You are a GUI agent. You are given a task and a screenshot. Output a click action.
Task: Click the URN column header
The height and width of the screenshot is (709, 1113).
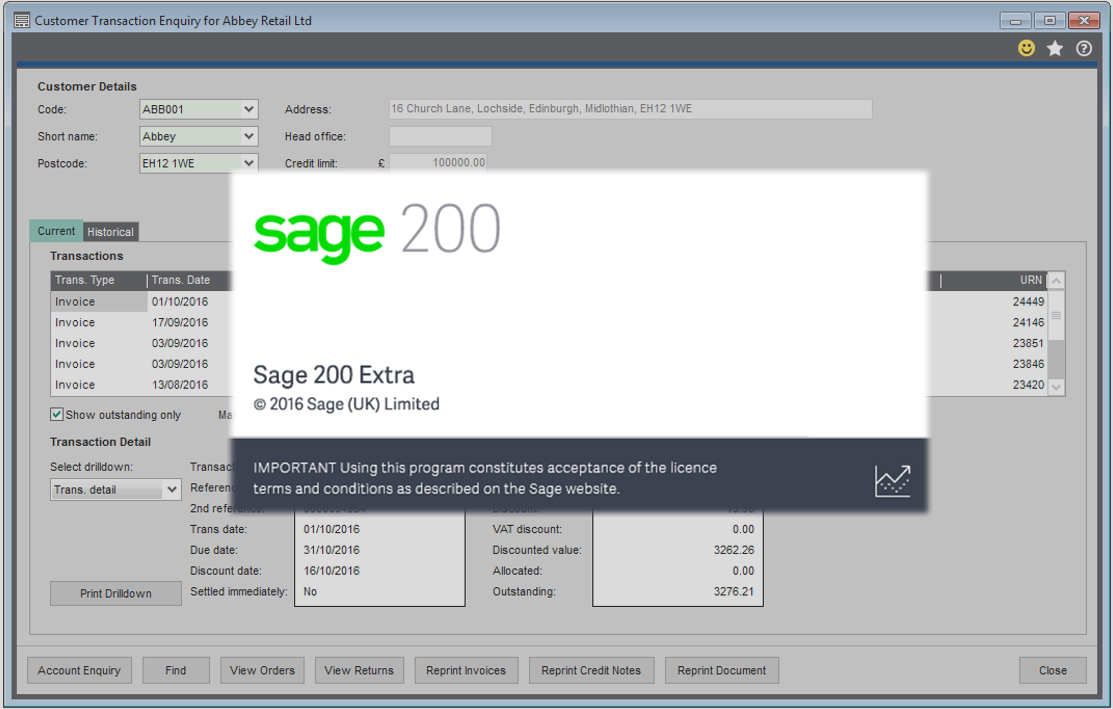pyautogui.click(x=995, y=280)
